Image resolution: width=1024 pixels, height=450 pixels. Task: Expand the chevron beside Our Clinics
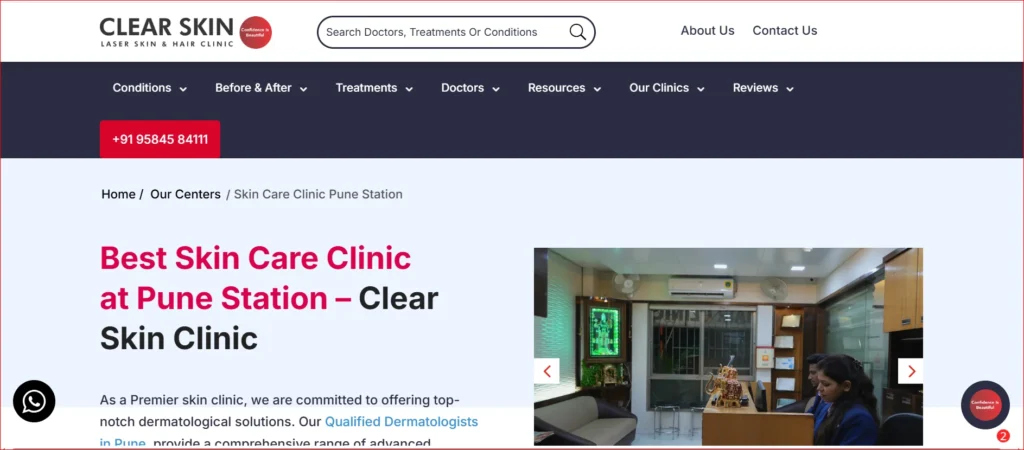point(701,89)
